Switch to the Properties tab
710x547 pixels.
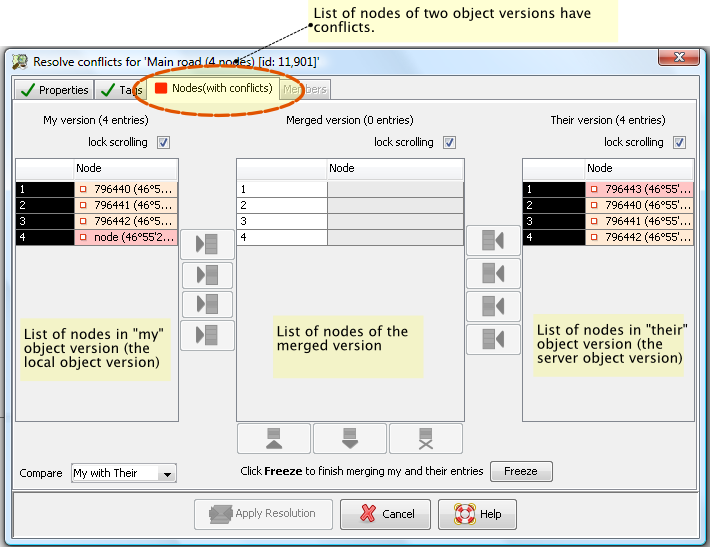(54, 90)
